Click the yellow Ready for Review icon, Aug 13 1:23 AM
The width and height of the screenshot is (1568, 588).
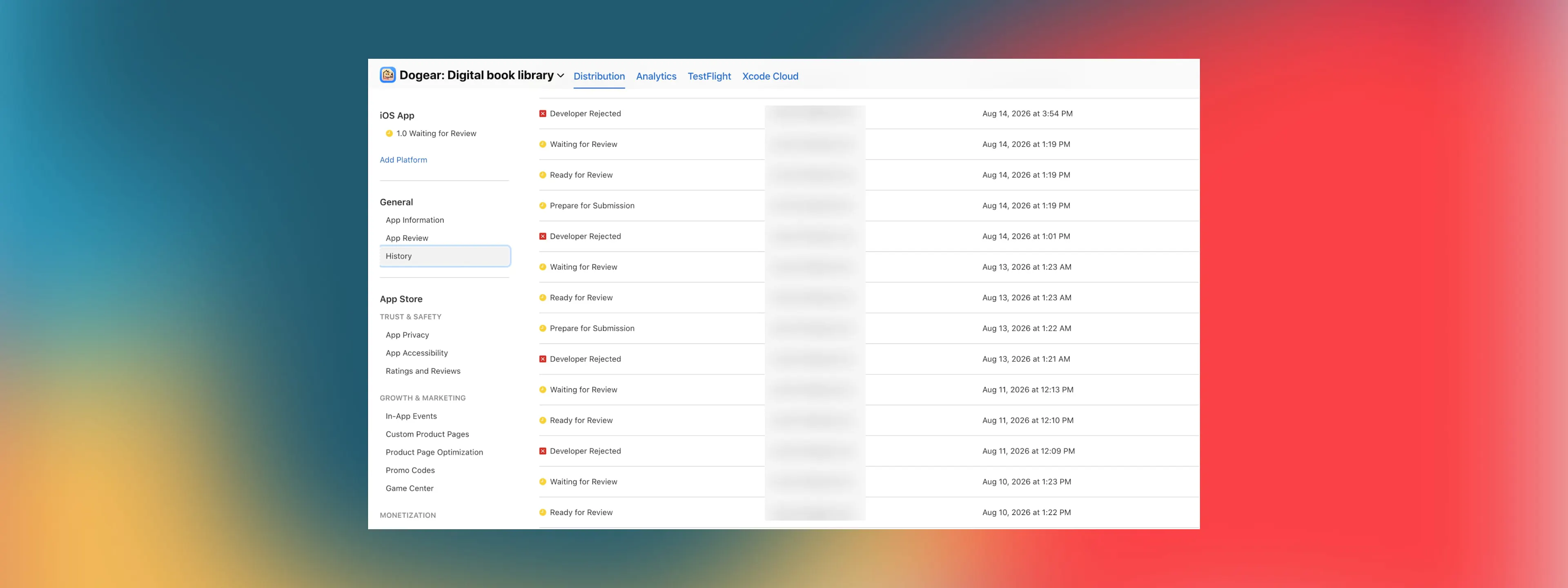click(542, 298)
